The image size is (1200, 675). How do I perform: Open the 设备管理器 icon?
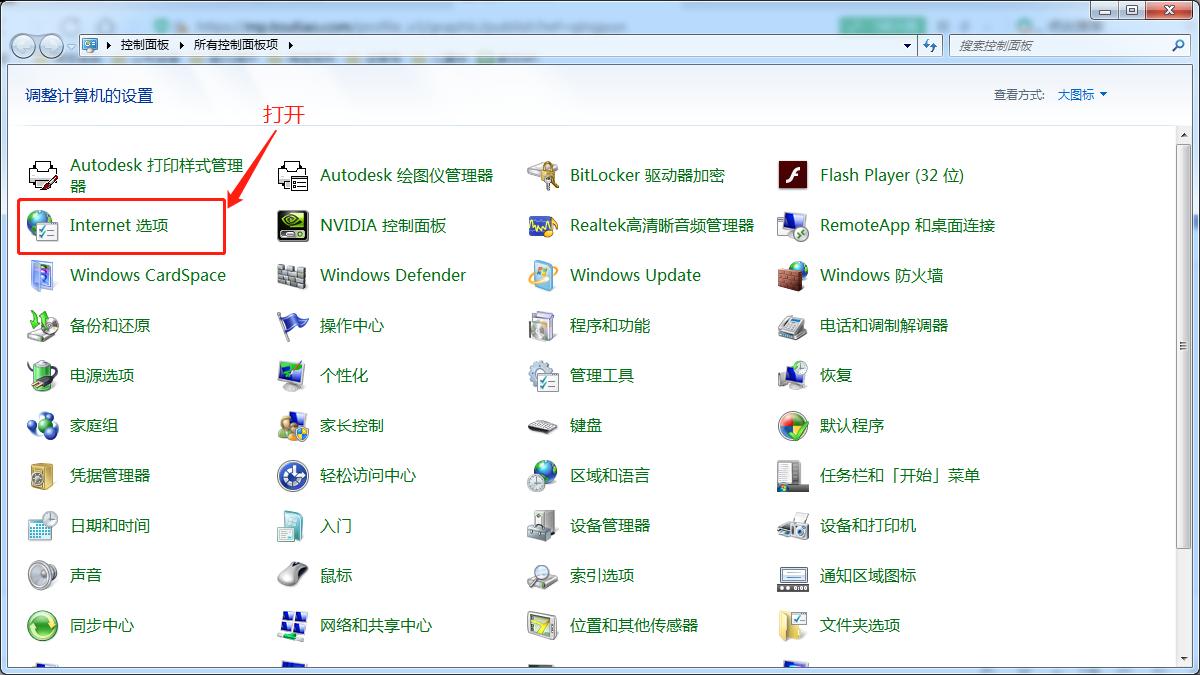(x=543, y=526)
